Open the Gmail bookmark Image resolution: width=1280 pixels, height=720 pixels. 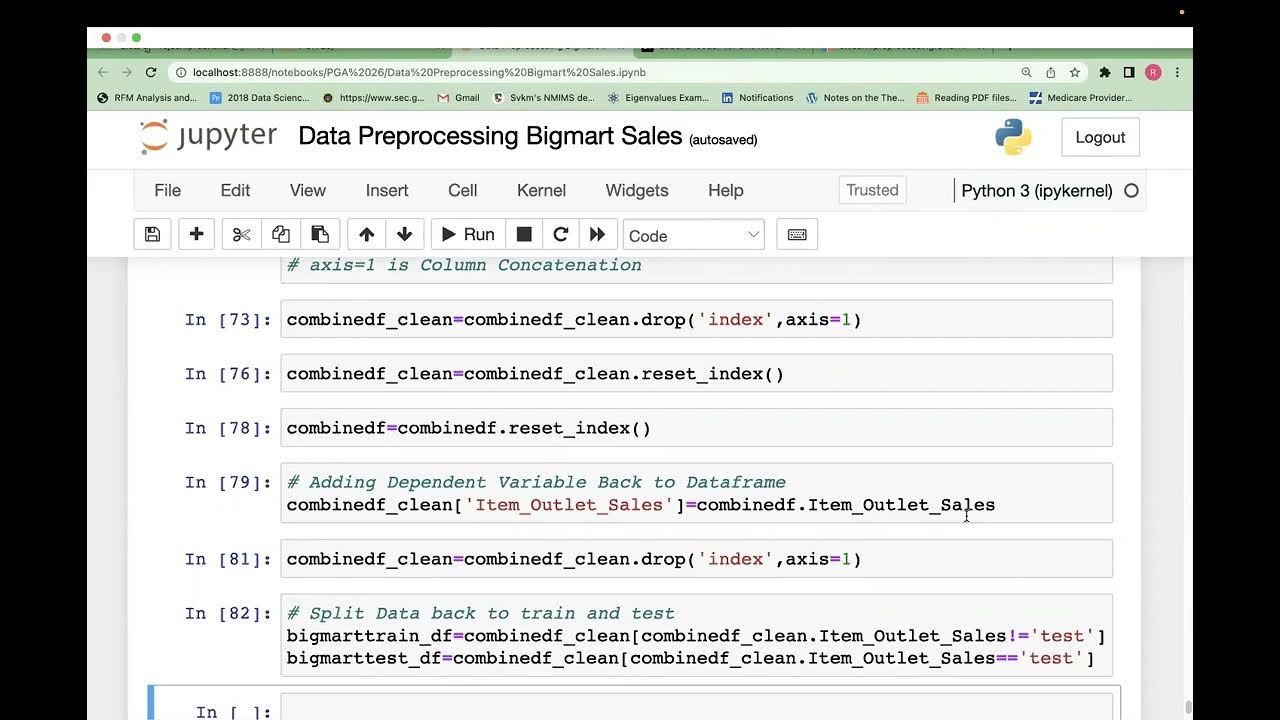tap(459, 98)
